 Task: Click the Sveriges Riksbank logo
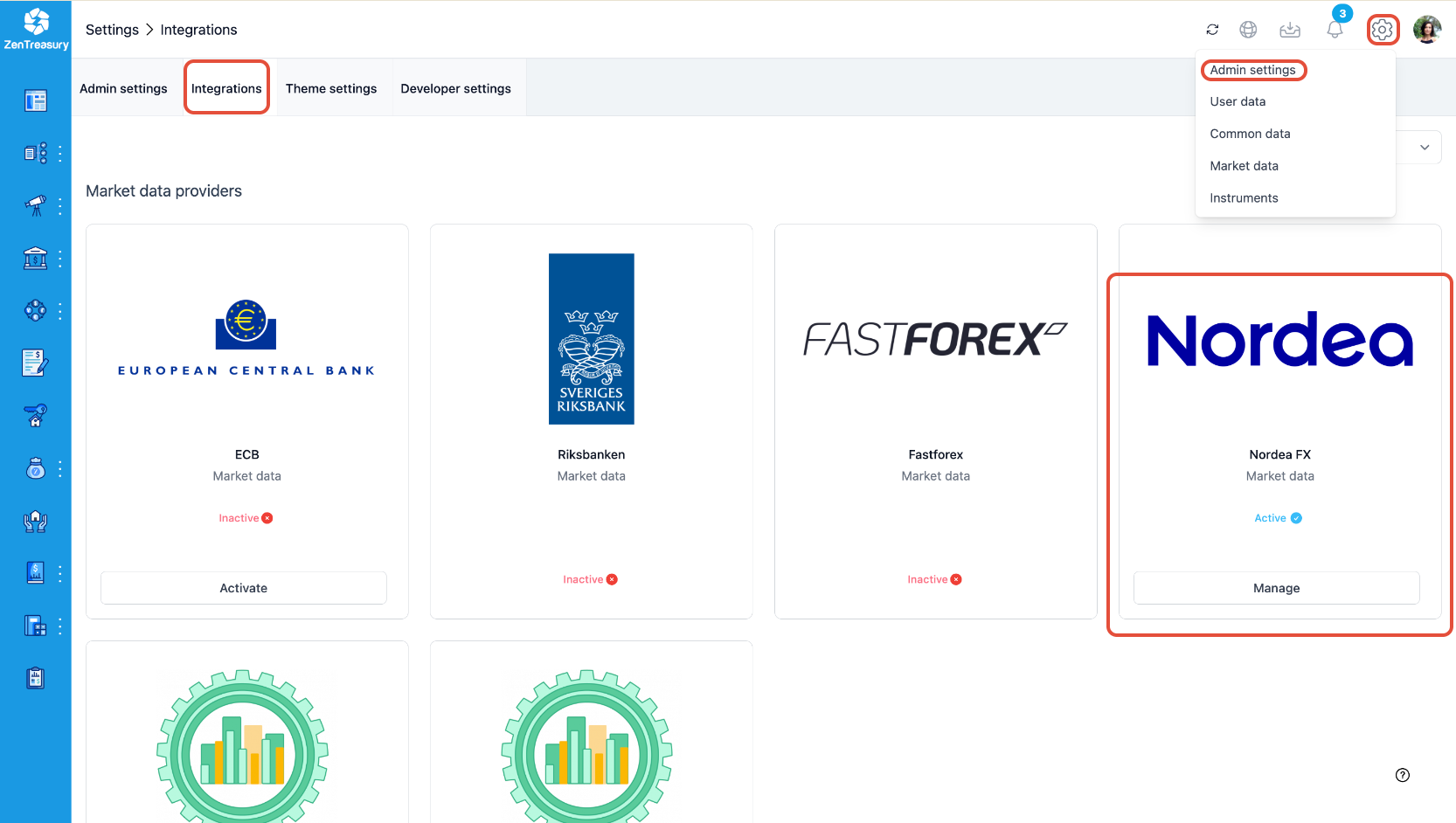click(592, 339)
